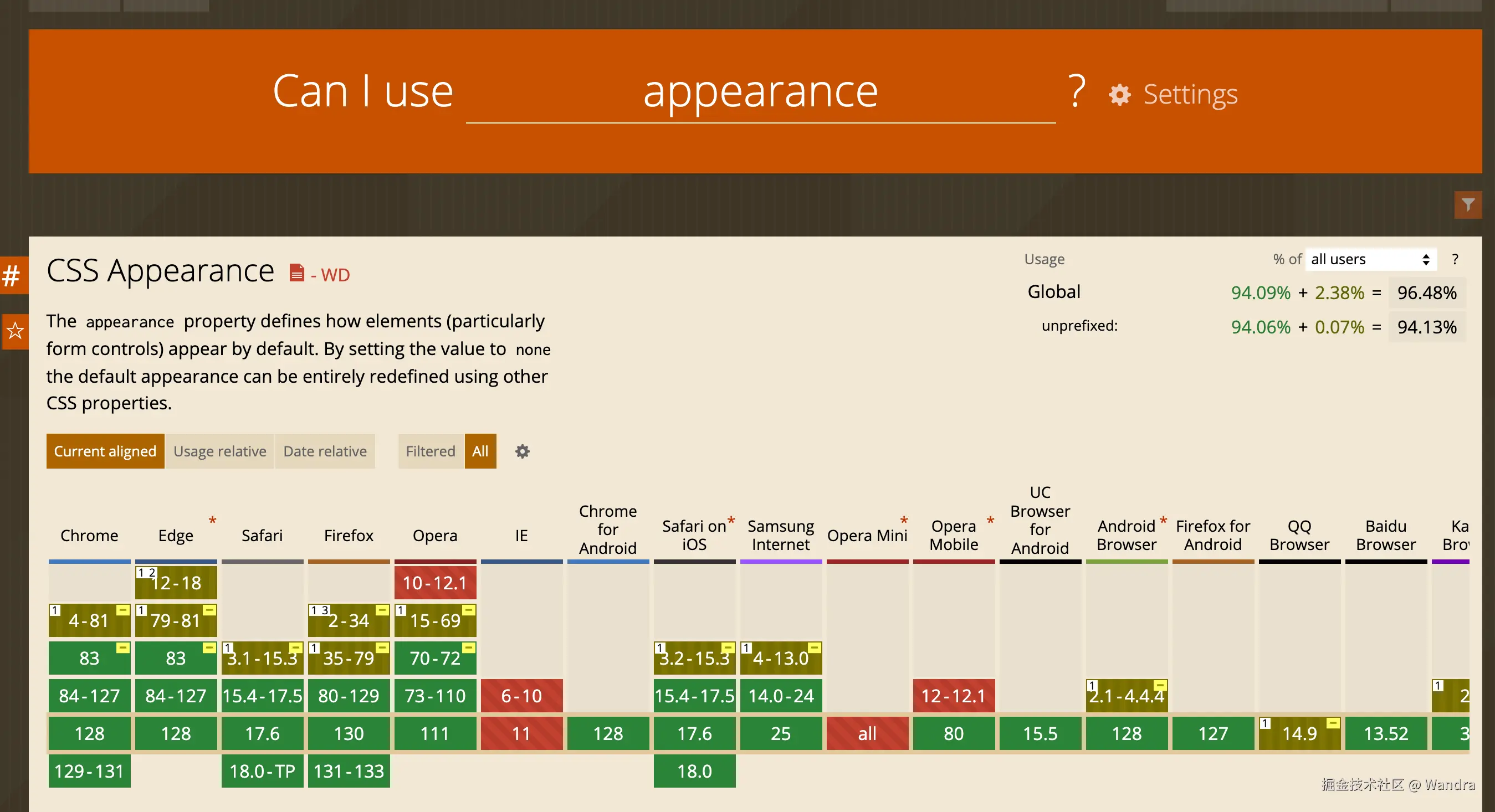
Task: Select the Current aligned tab
Action: (105, 451)
